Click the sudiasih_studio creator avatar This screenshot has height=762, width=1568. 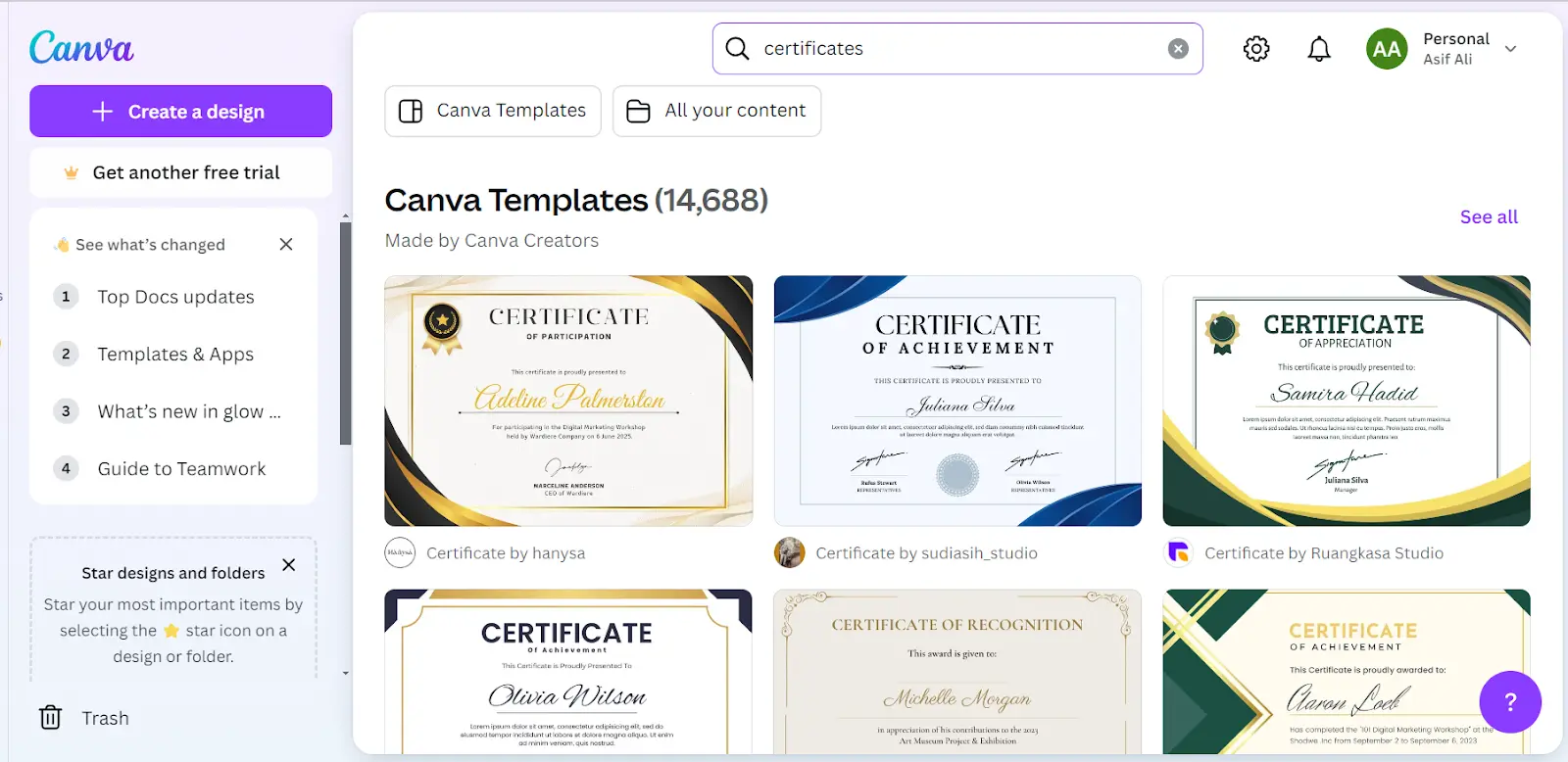(x=789, y=553)
